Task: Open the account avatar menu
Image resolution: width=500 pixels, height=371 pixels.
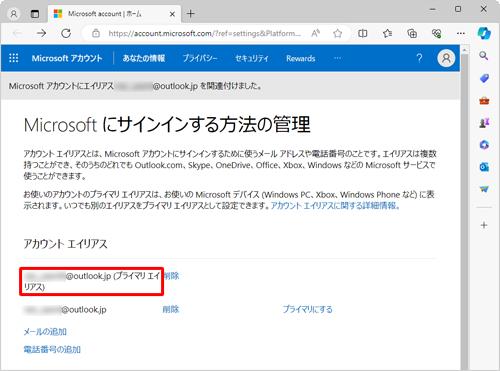Action: [x=446, y=58]
